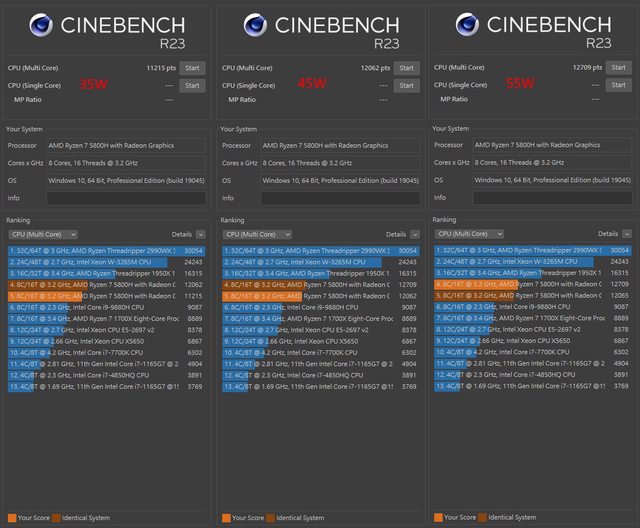Start the Single Core test in 35W panel

(192, 85)
